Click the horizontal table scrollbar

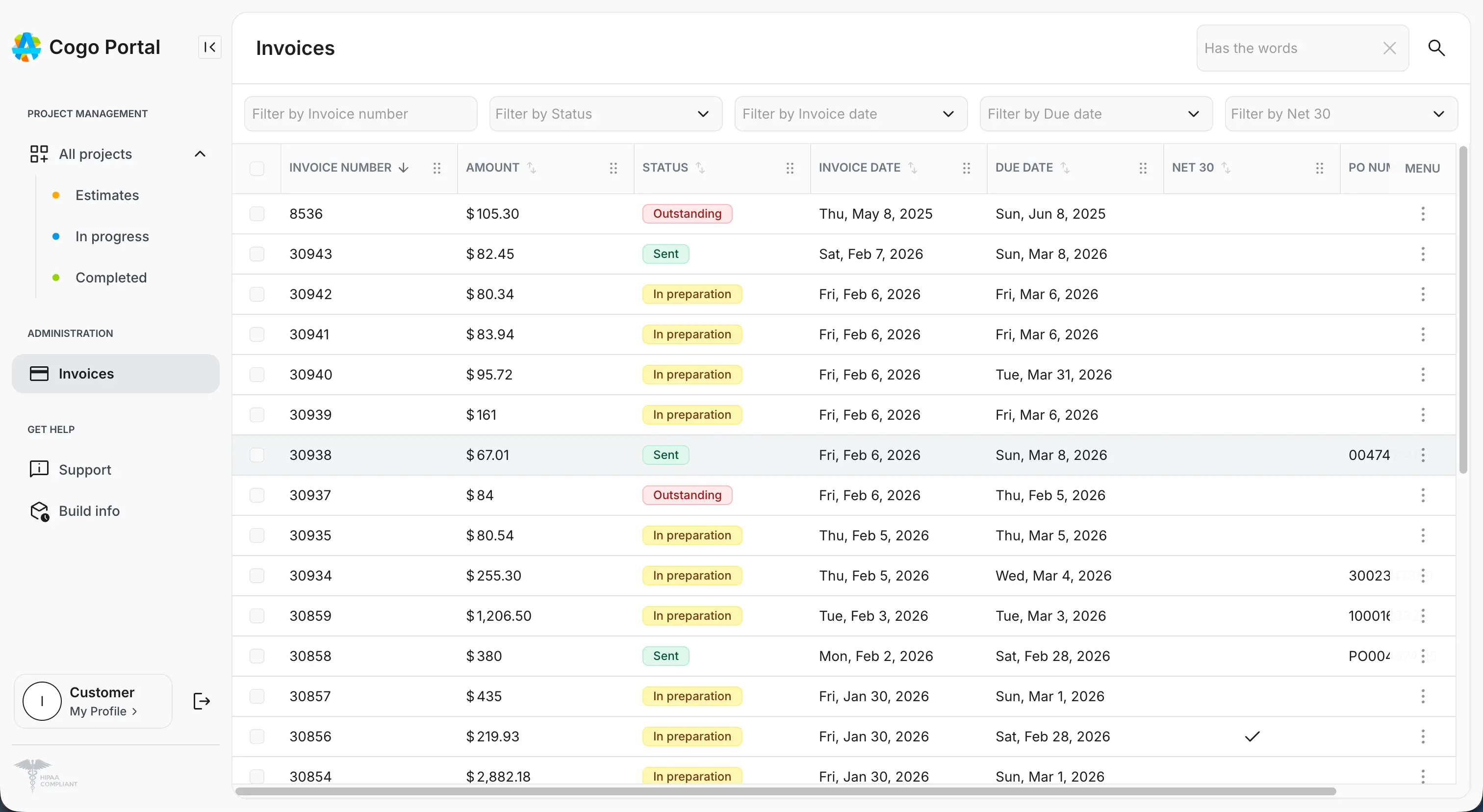click(x=785, y=791)
